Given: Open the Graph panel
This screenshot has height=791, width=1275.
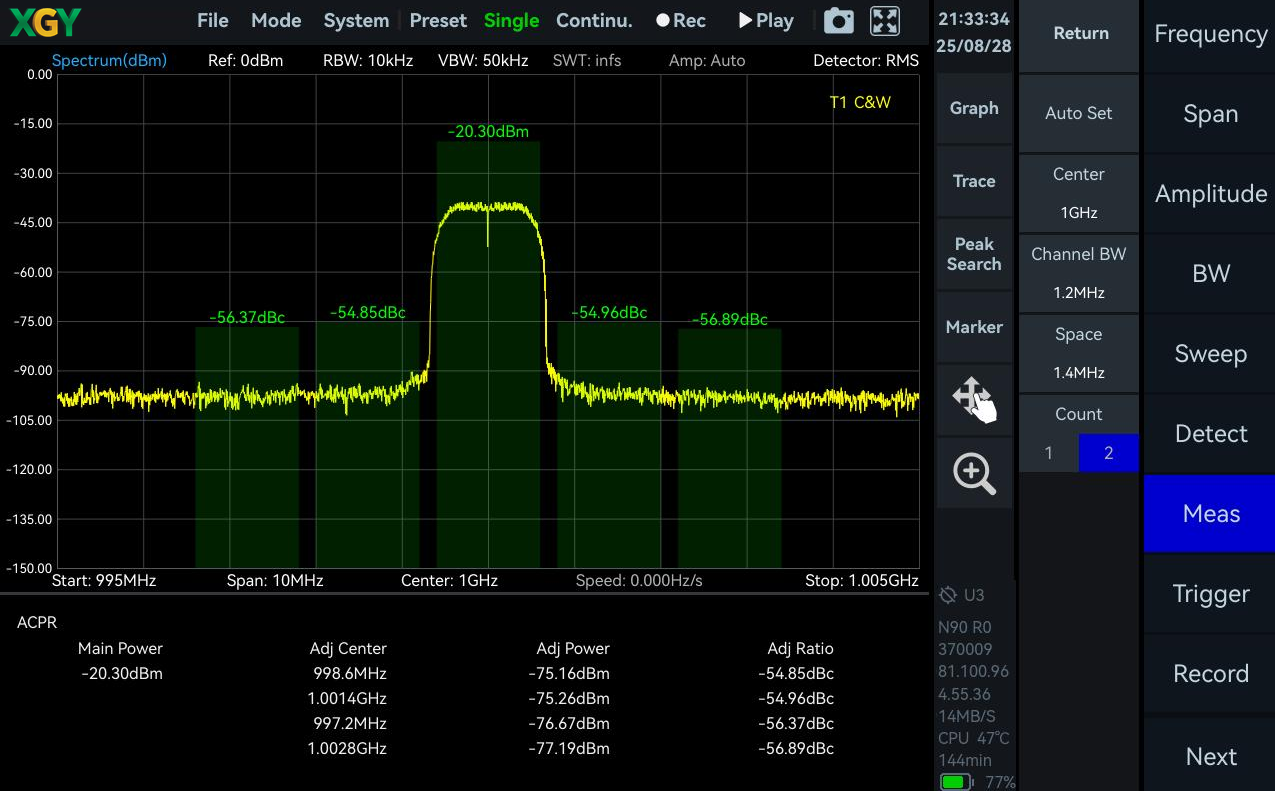Looking at the screenshot, I should (x=974, y=108).
